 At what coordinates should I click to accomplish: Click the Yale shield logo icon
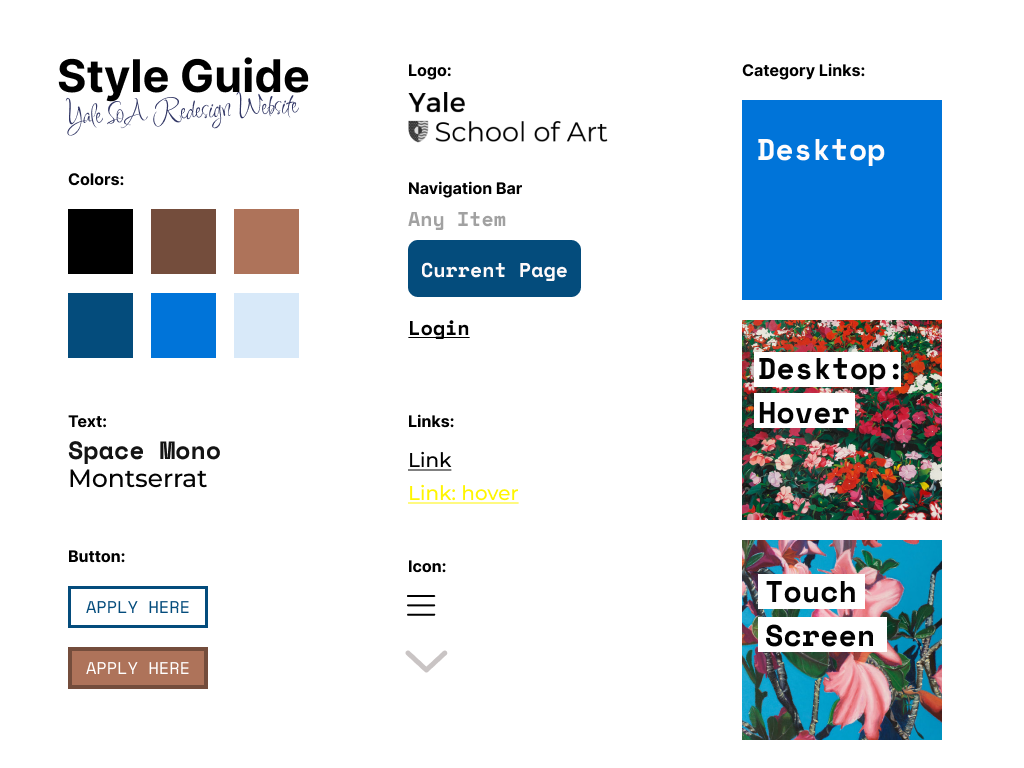(419, 131)
